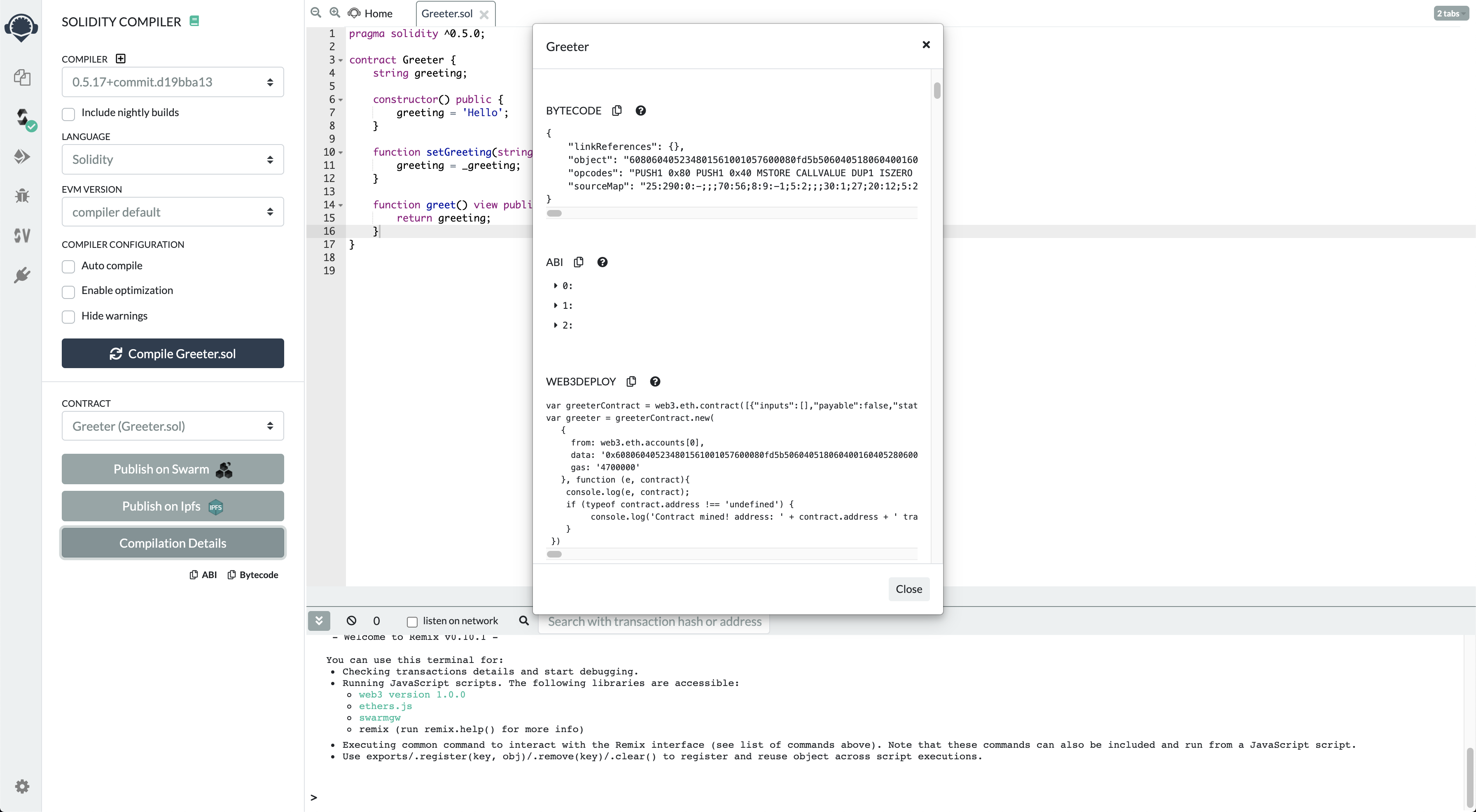This screenshot has height=812, width=1476.
Task: Open the Plugin Manager plug icon
Action: point(22,275)
